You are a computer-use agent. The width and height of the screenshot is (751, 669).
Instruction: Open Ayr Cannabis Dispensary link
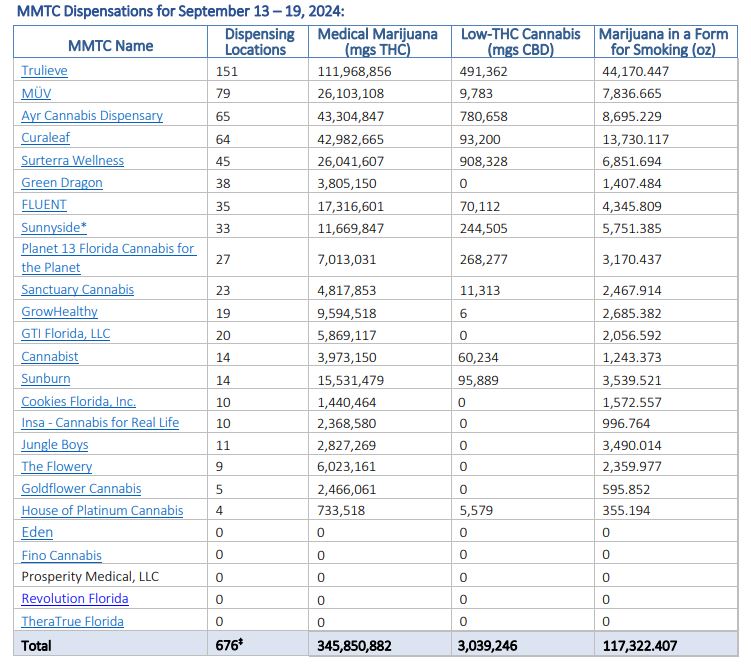click(x=92, y=115)
